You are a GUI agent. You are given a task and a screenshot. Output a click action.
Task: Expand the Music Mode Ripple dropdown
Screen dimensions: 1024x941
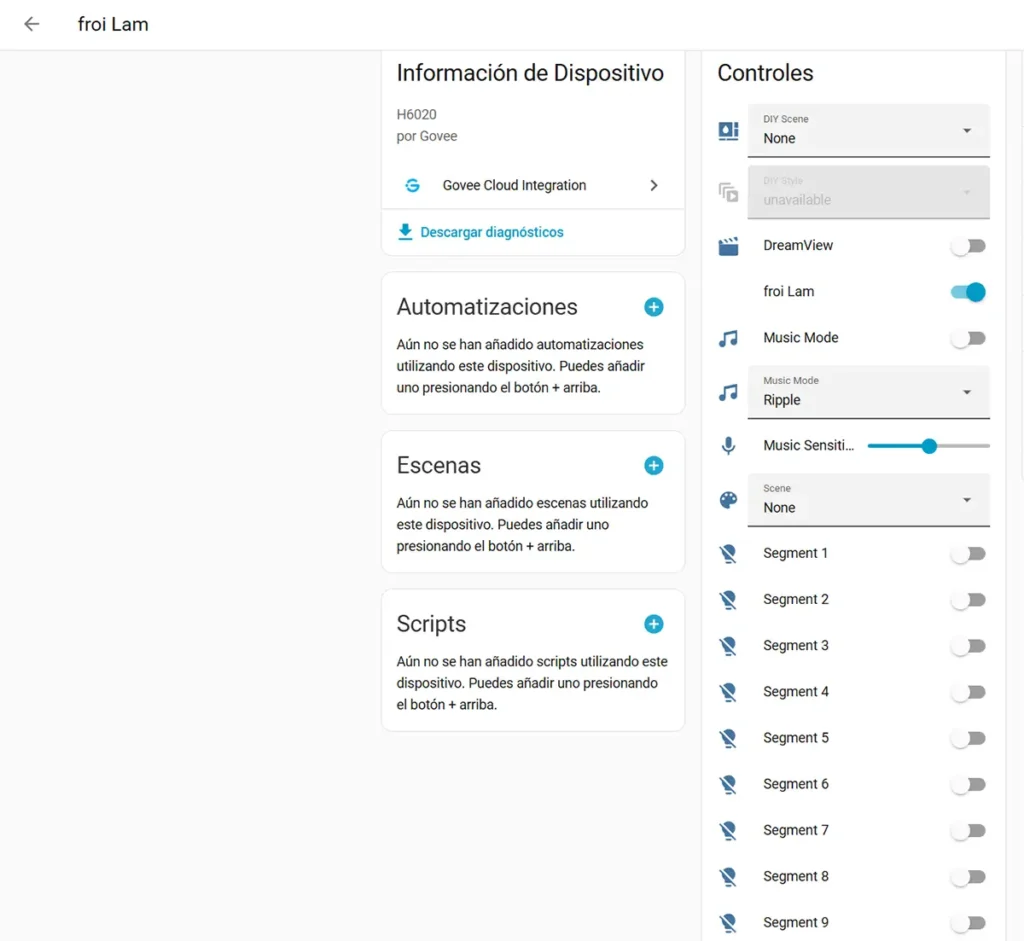point(868,392)
